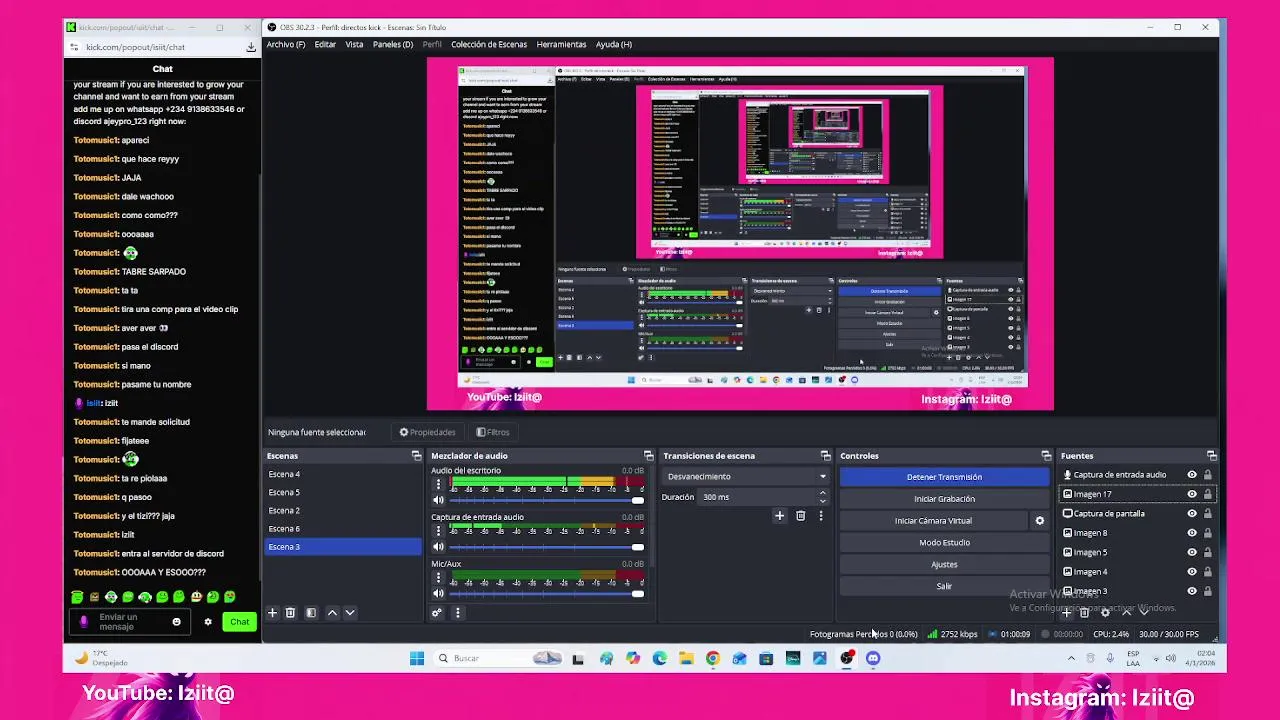Open Archivo (F) menu
The width and height of the screenshot is (1280, 720).
tap(286, 44)
